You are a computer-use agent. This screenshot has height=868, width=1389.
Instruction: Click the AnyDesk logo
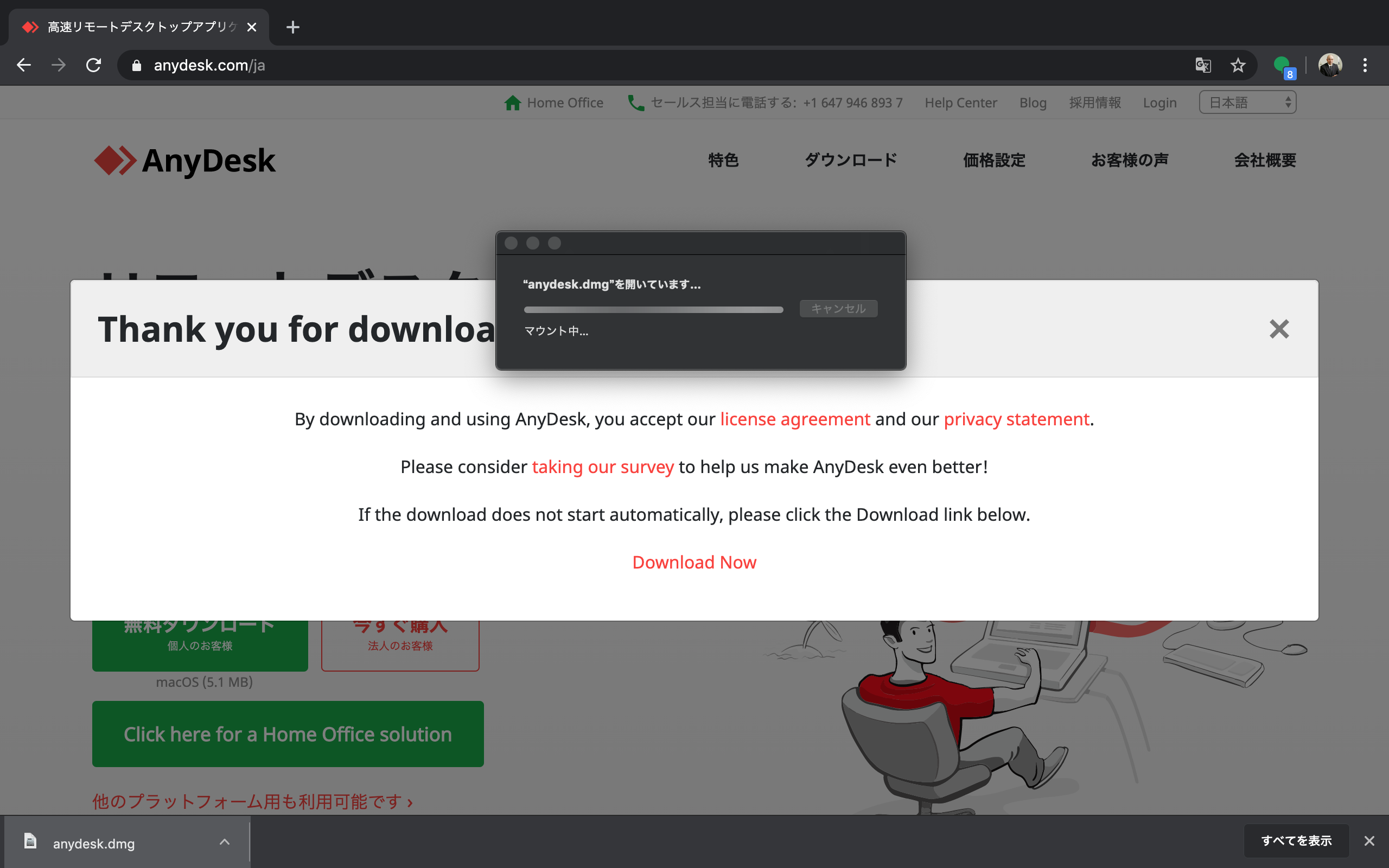(x=185, y=160)
